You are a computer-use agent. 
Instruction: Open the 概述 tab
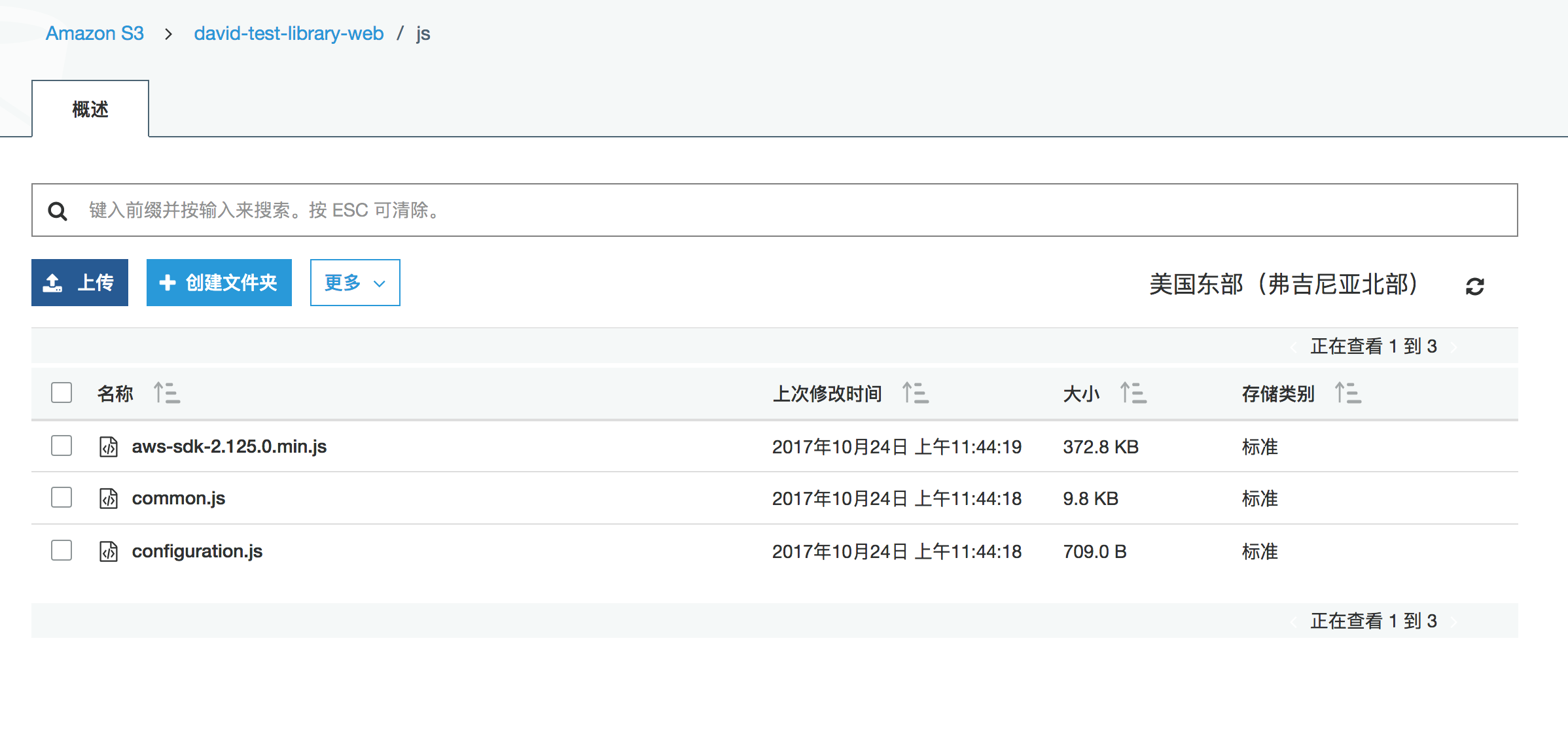pyautogui.click(x=90, y=109)
